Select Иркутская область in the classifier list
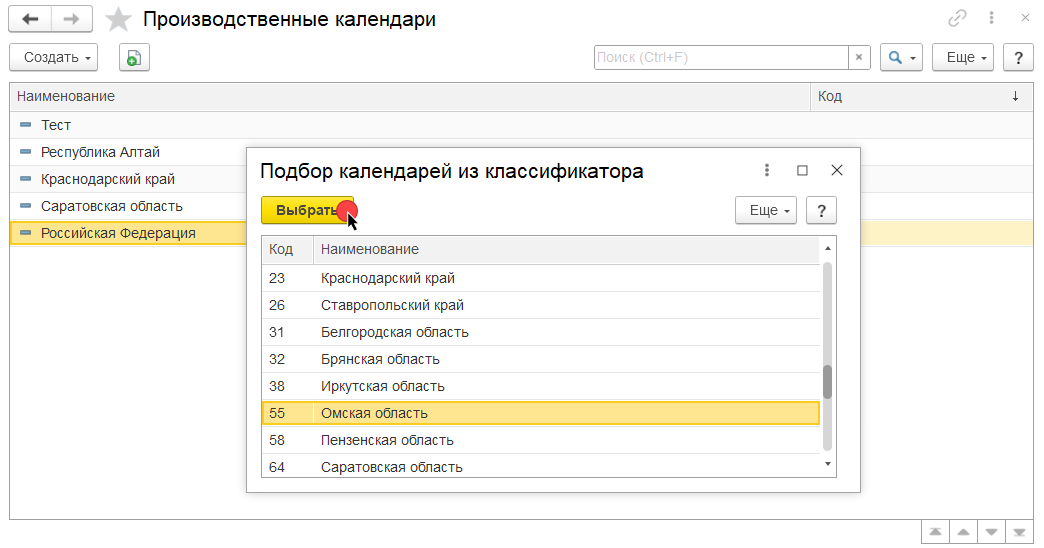Image resolution: width=1044 pixels, height=548 pixels. tap(383, 386)
